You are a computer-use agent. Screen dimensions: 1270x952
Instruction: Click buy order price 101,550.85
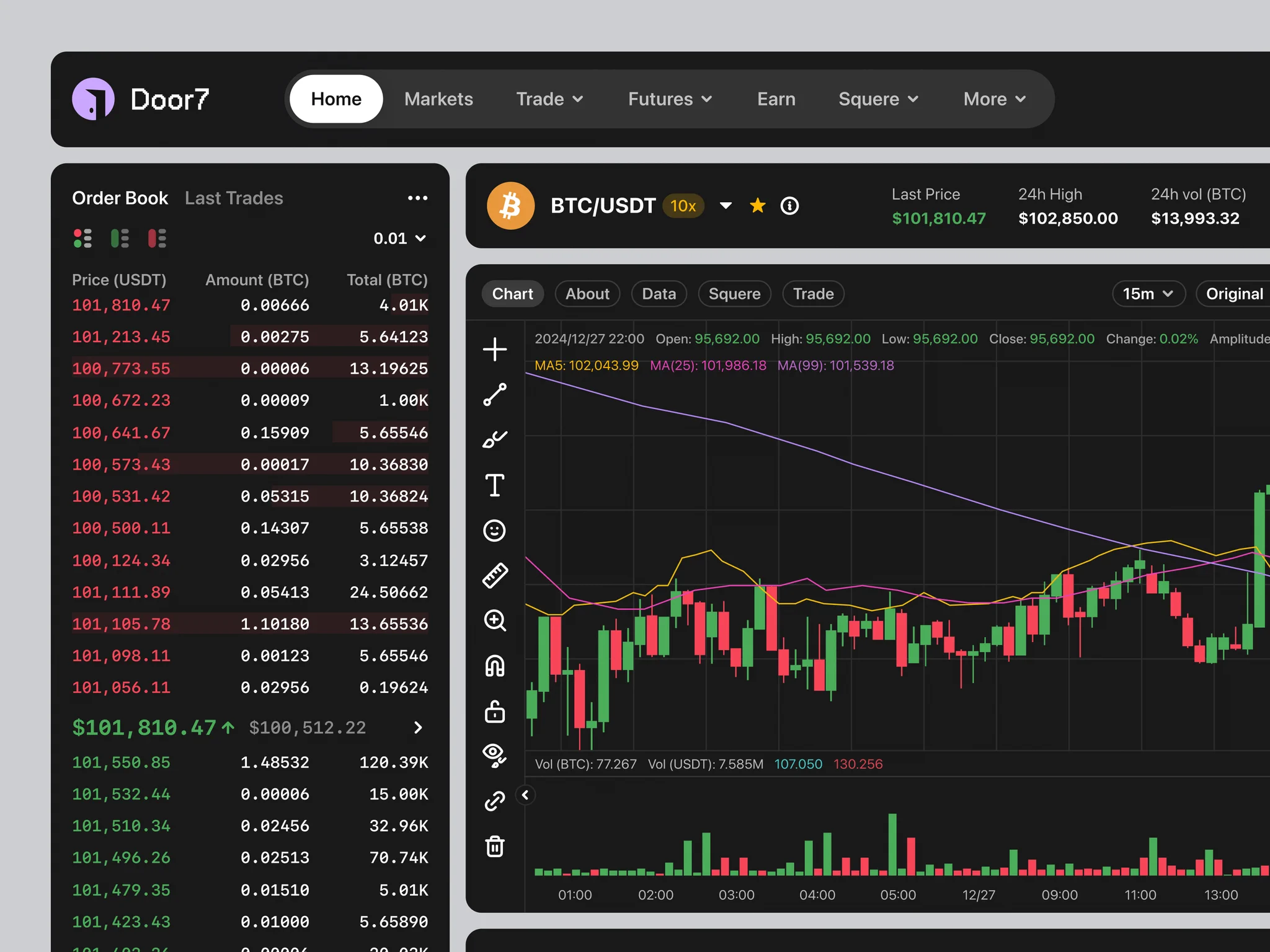pyautogui.click(x=121, y=762)
